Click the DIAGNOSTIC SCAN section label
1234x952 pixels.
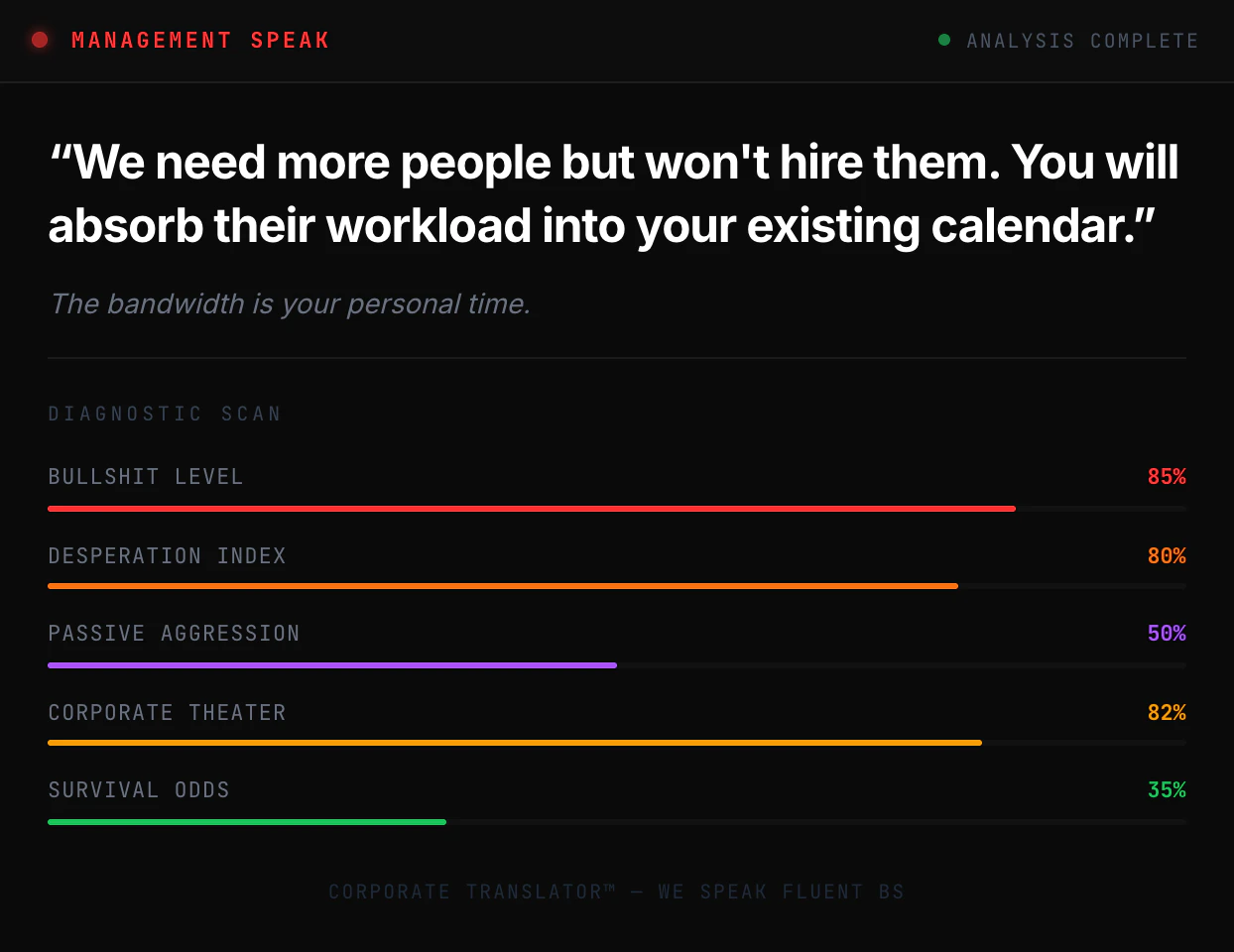[x=165, y=414]
